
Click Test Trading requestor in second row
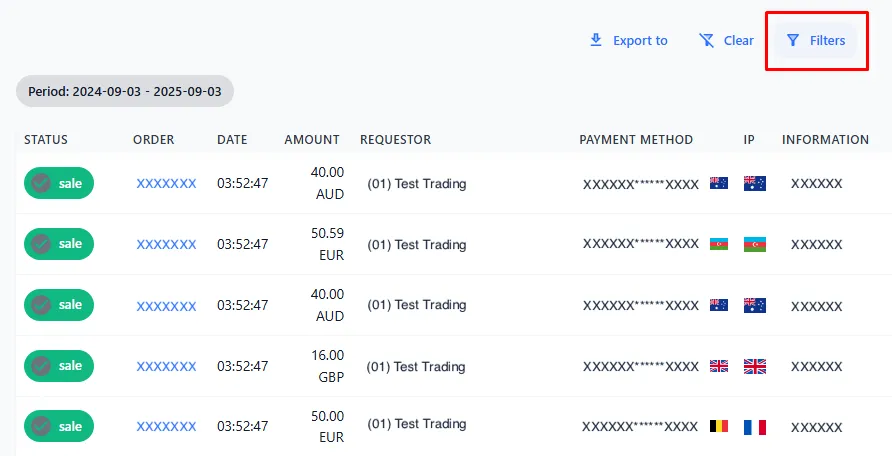416,245
